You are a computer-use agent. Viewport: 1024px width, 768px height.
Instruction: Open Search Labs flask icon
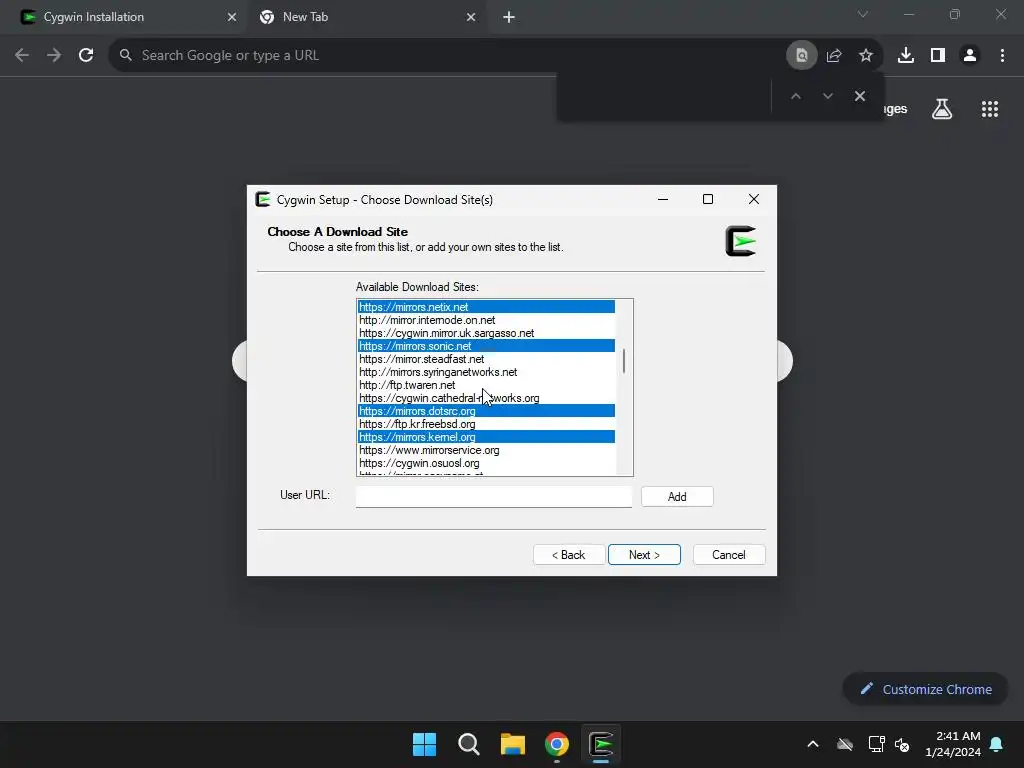(942, 109)
